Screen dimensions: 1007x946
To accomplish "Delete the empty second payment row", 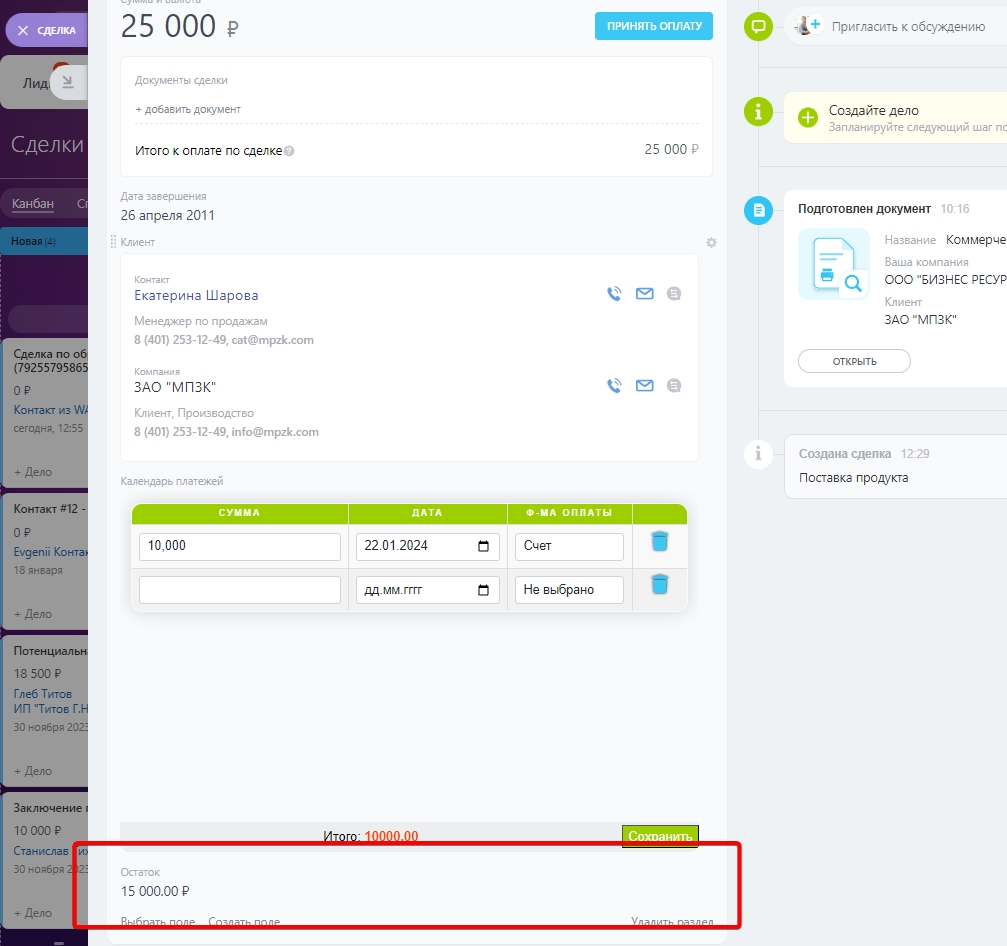I will click(660, 584).
